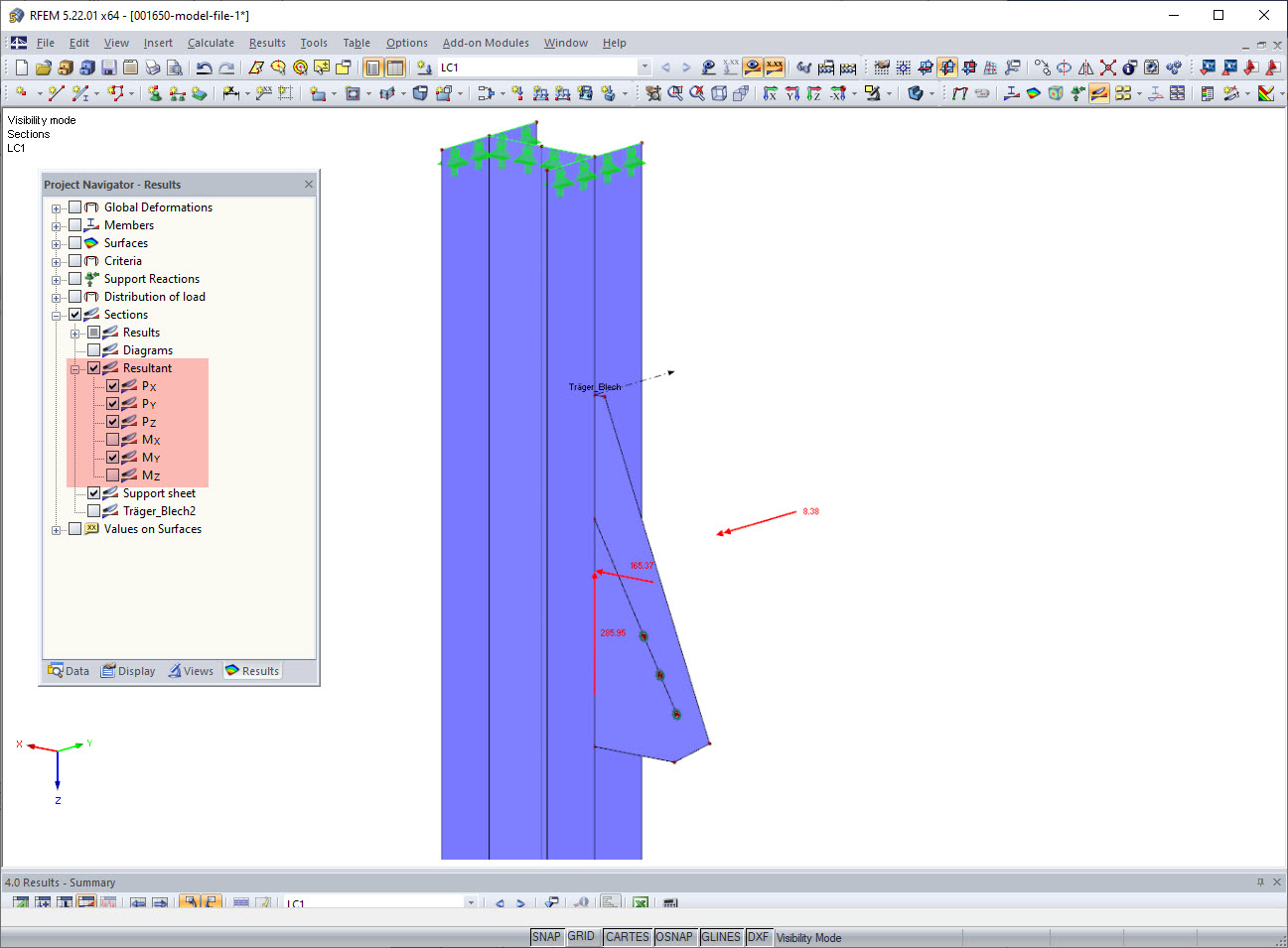The width and height of the screenshot is (1288, 948).
Task: Toggle GRID in status bar
Action: point(582,937)
